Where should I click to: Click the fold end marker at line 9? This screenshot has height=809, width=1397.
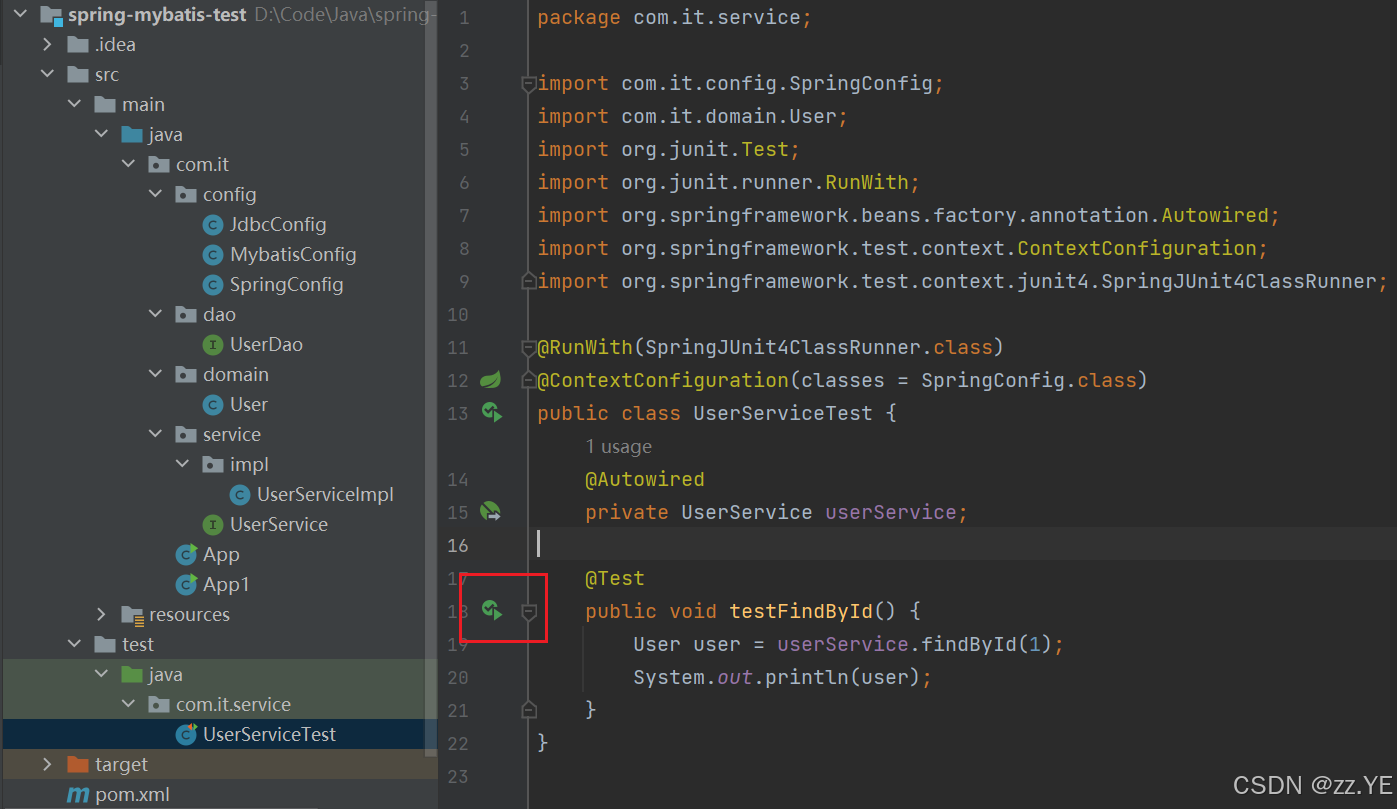529,282
